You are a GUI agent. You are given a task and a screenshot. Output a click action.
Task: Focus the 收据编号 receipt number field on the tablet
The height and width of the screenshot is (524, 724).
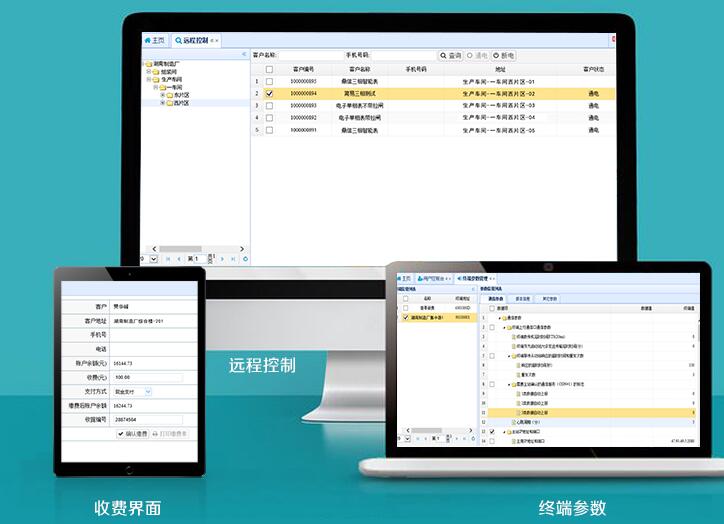[x=147, y=420]
